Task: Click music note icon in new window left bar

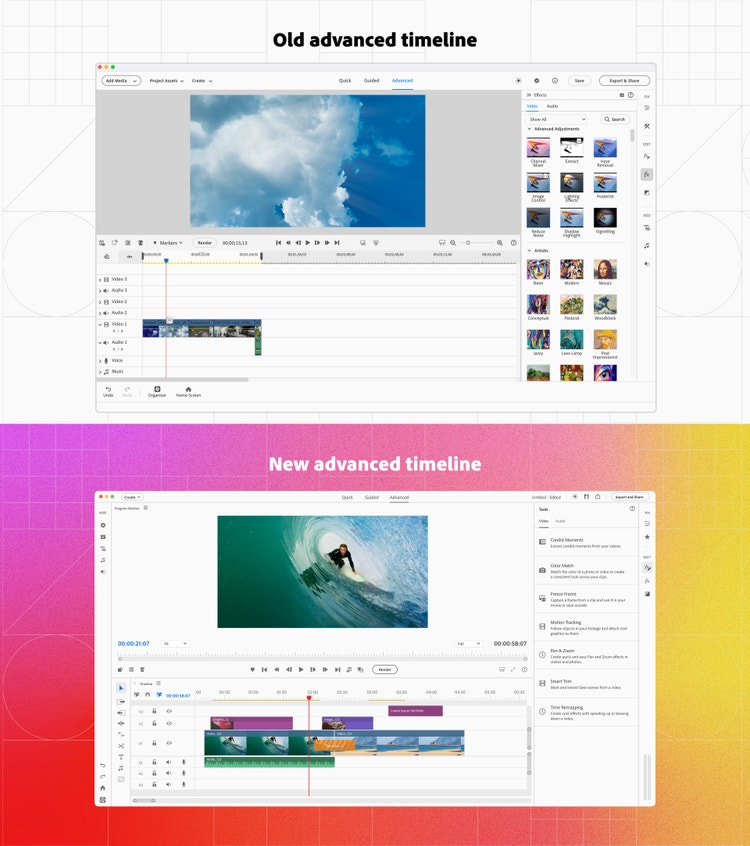Action: pos(103,560)
